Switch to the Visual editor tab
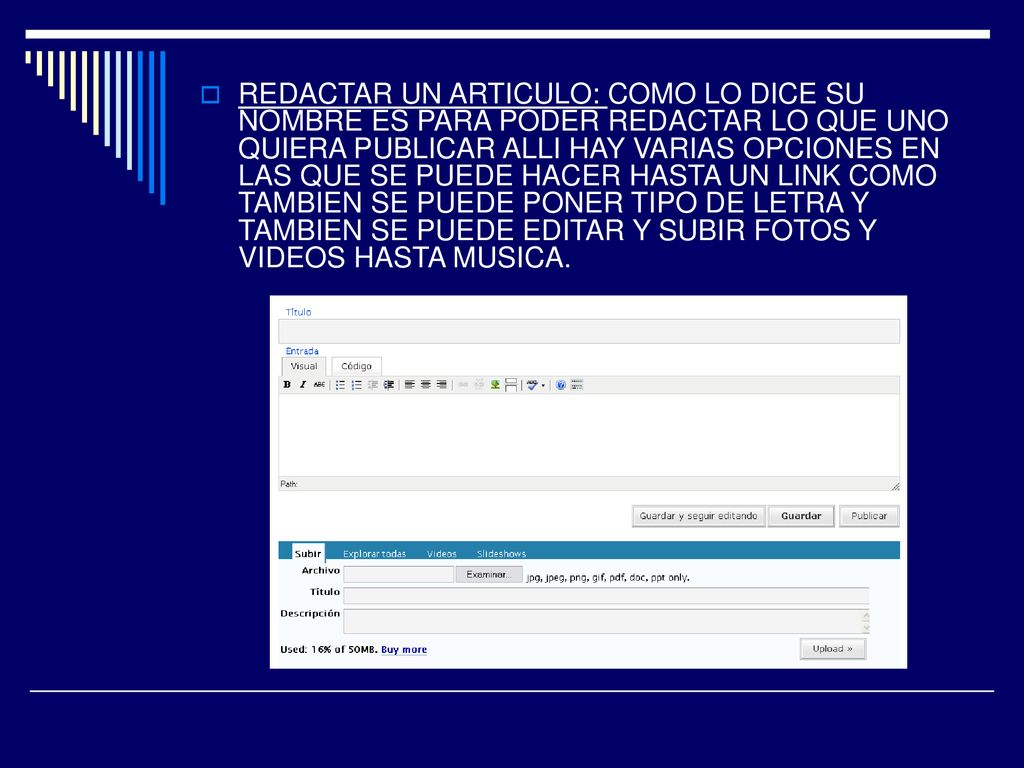This screenshot has height=768, width=1024. [304, 366]
